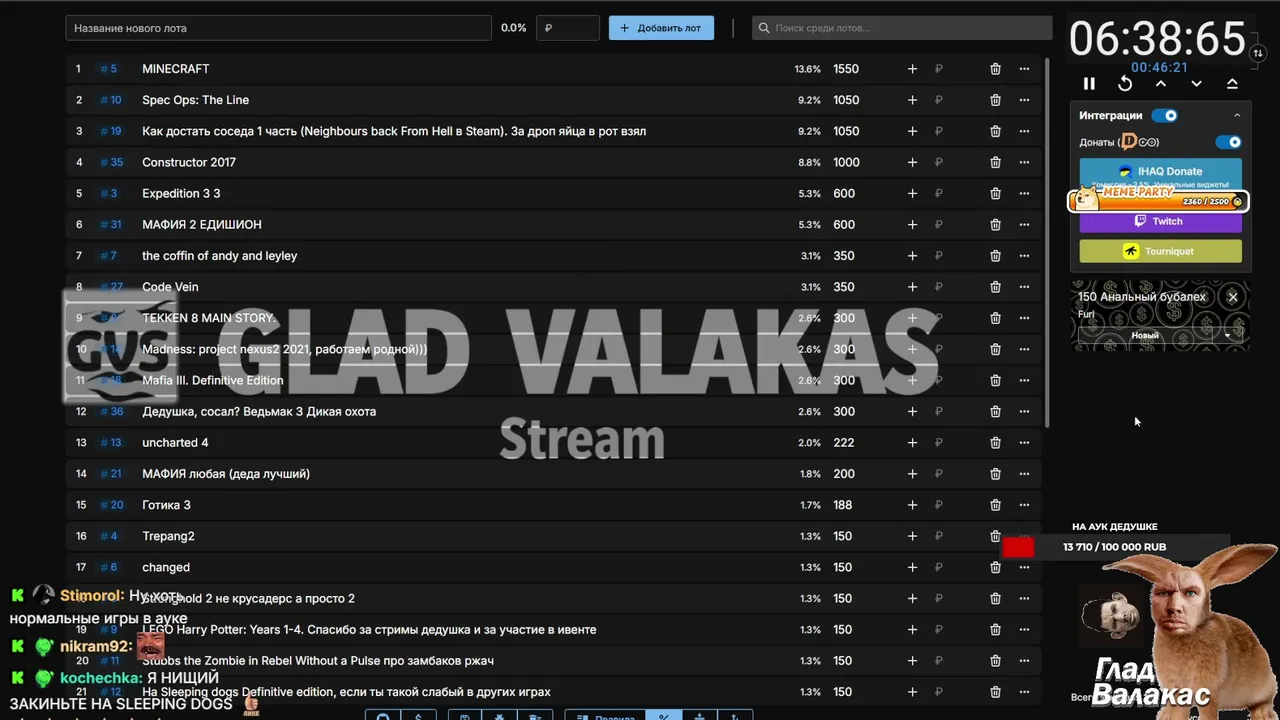The height and width of the screenshot is (720, 1280).
Task: Click the swap-arrows icon beside the timer
Action: [x=1258, y=53]
